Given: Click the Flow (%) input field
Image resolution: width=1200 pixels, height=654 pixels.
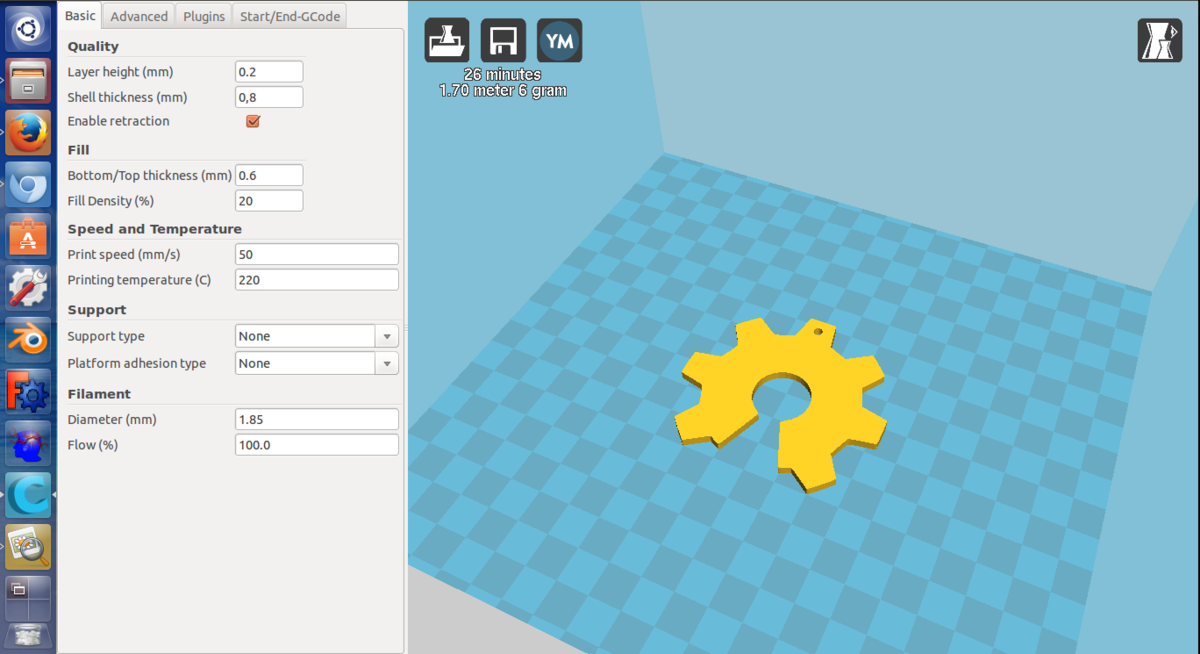Looking at the screenshot, I should [x=317, y=445].
